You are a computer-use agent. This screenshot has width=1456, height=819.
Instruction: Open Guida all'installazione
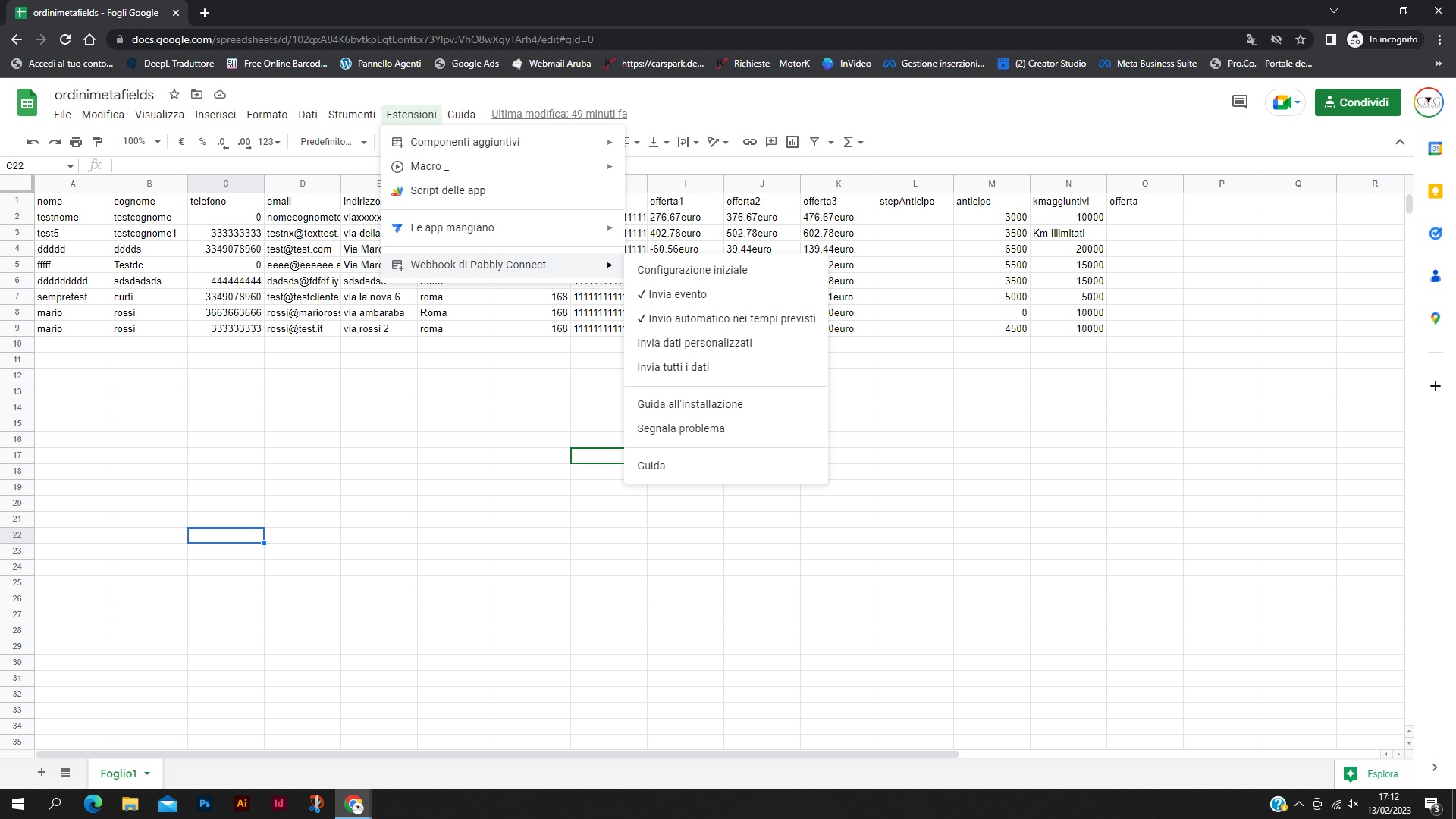pyautogui.click(x=726, y=404)
